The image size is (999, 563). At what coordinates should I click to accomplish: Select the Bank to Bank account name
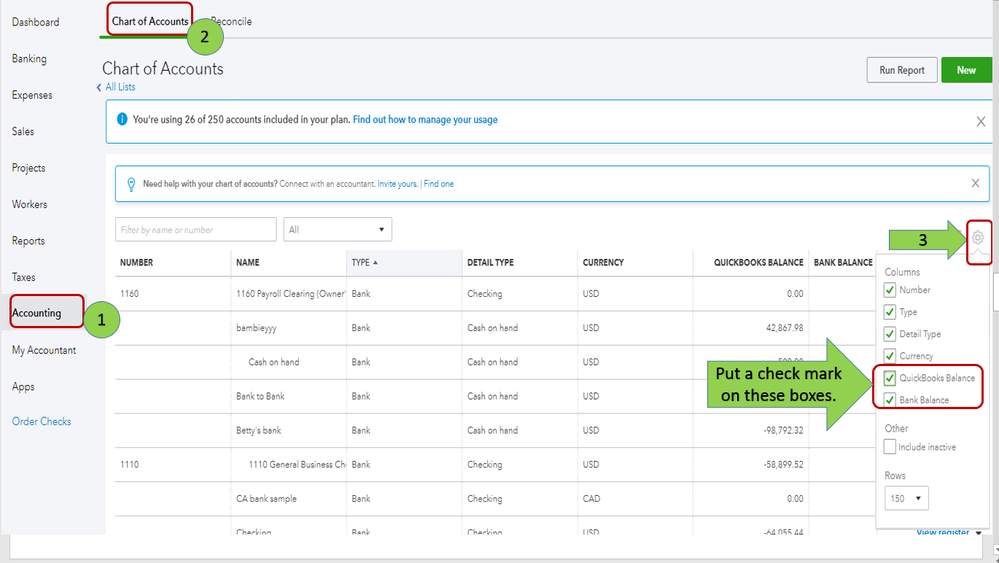[260, 396]
